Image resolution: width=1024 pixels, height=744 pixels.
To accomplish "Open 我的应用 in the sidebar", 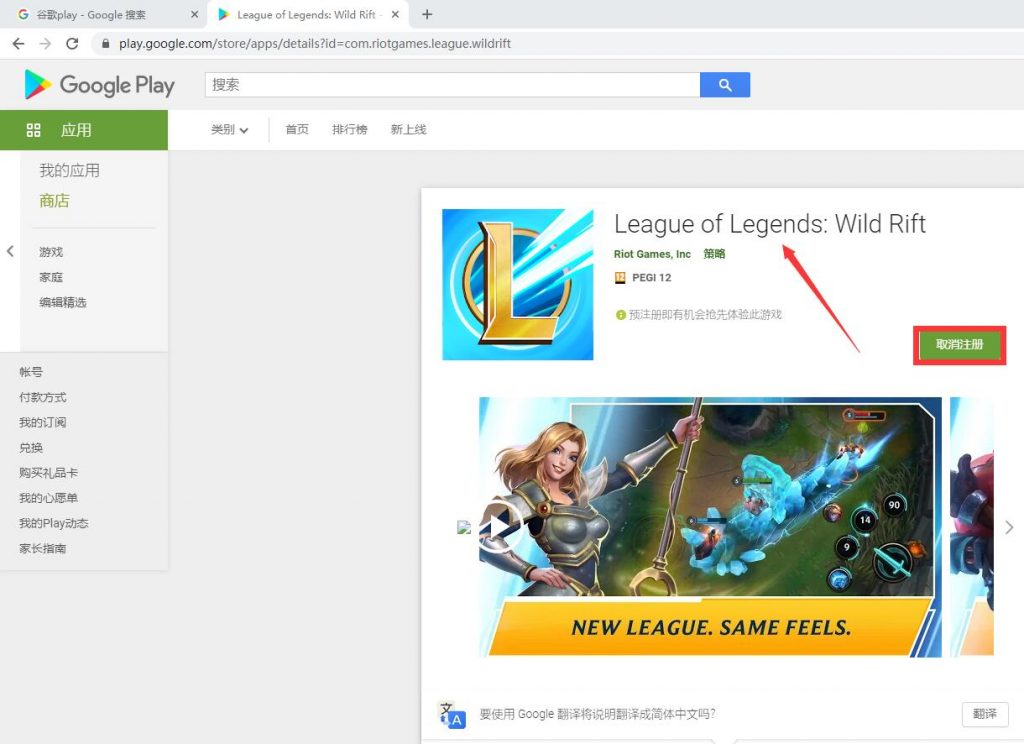I will pyautogui.click(x=69, y=170).
